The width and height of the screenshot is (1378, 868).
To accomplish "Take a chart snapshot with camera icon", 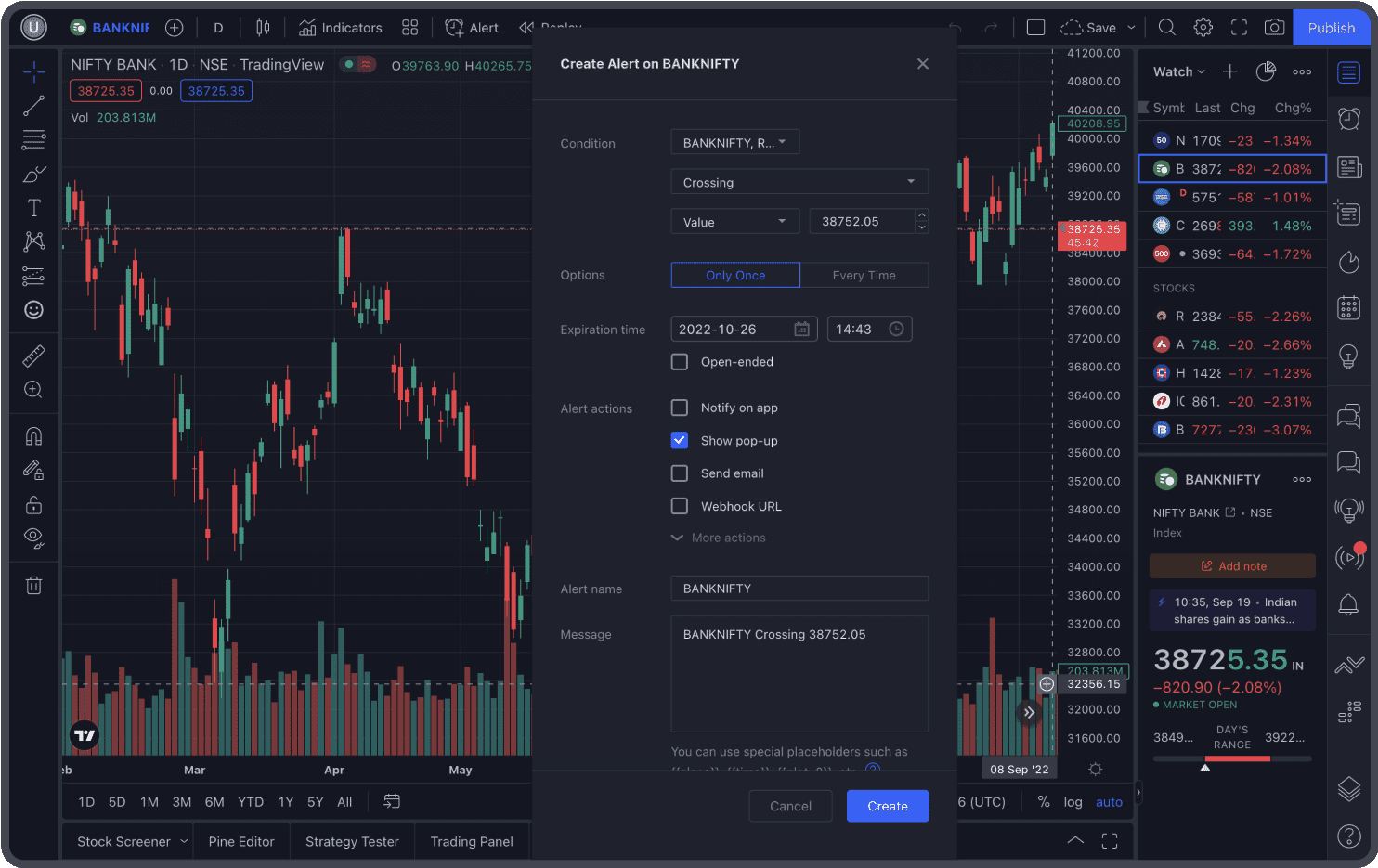I will point(1275,28).
